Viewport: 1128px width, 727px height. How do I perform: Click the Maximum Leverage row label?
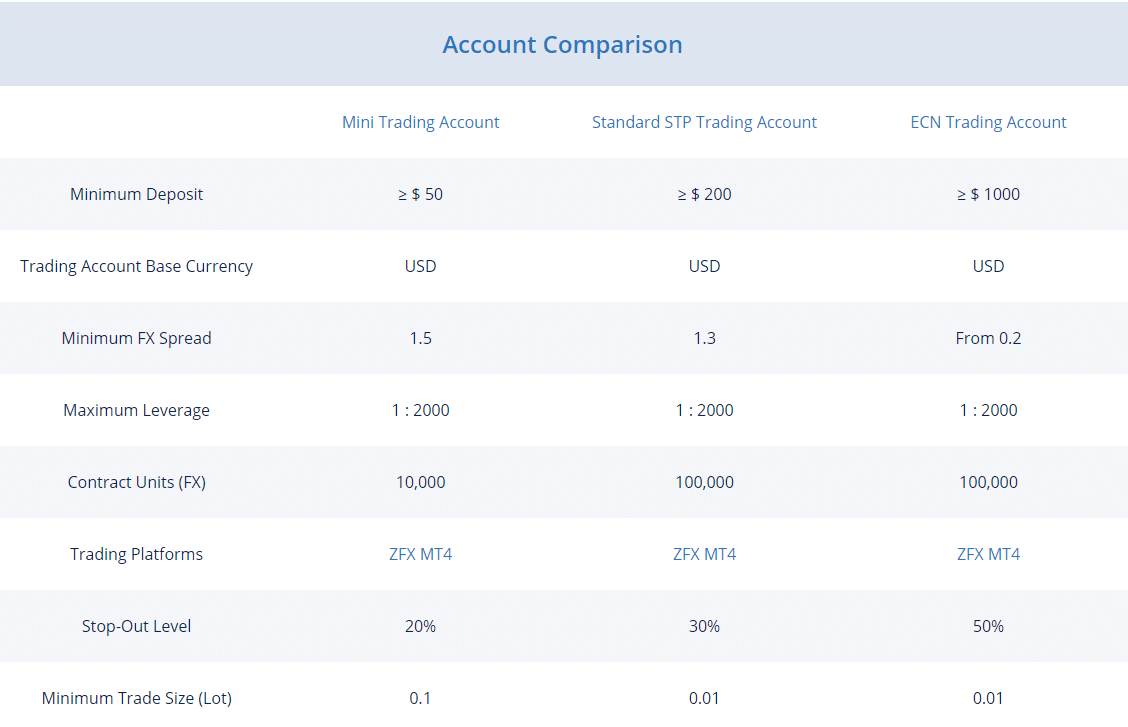click(x=137, y=410)
